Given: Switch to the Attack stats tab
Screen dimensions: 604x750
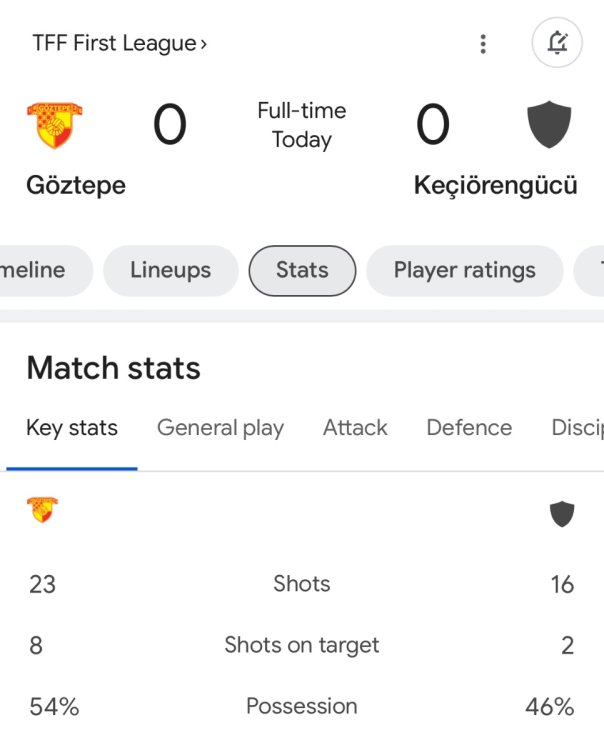Looking at the screenshot, I should (x=355, y=428).
